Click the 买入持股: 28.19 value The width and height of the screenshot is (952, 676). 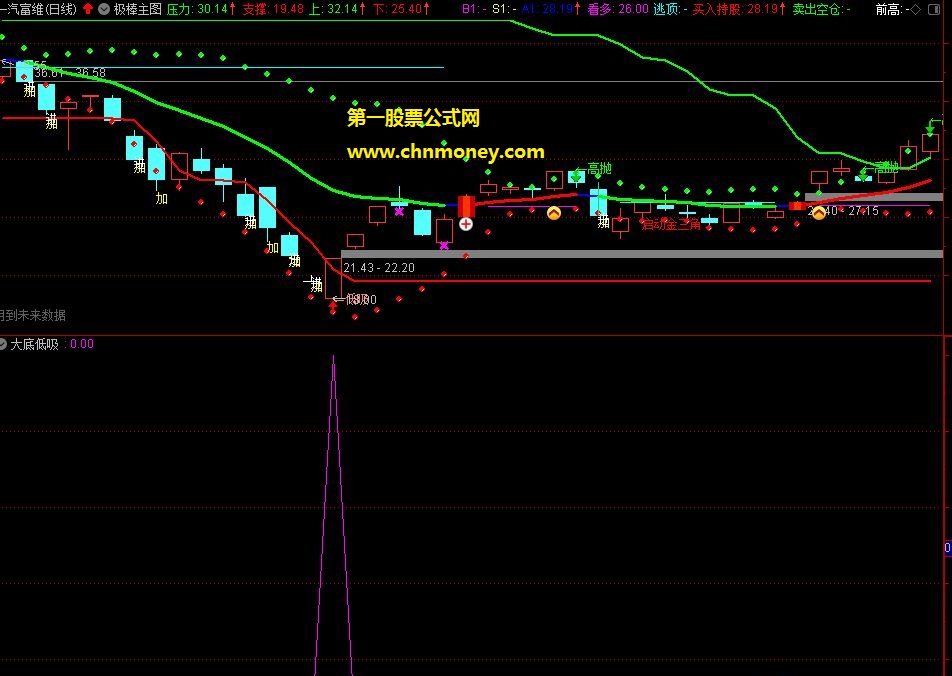739,9
